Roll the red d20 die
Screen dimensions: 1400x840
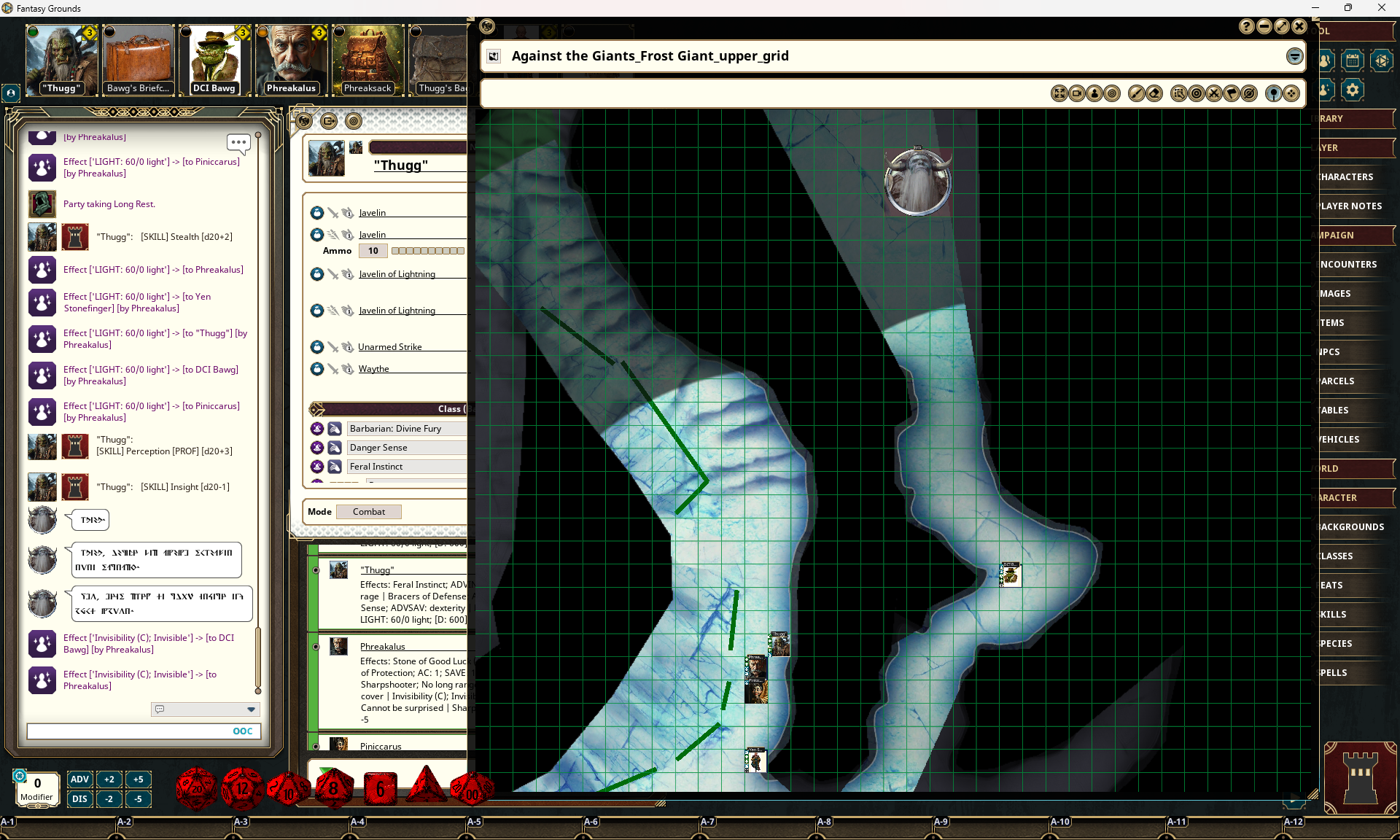pyautogui.click(x=196, y=788)
